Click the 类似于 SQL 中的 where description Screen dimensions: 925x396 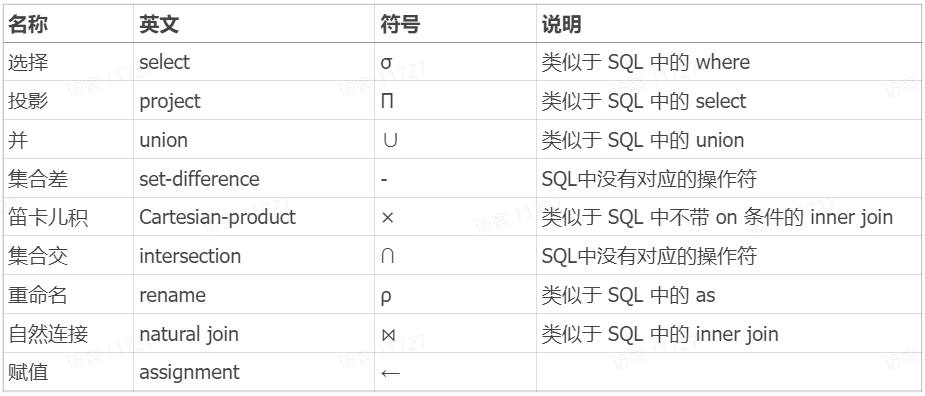(645, 63)
